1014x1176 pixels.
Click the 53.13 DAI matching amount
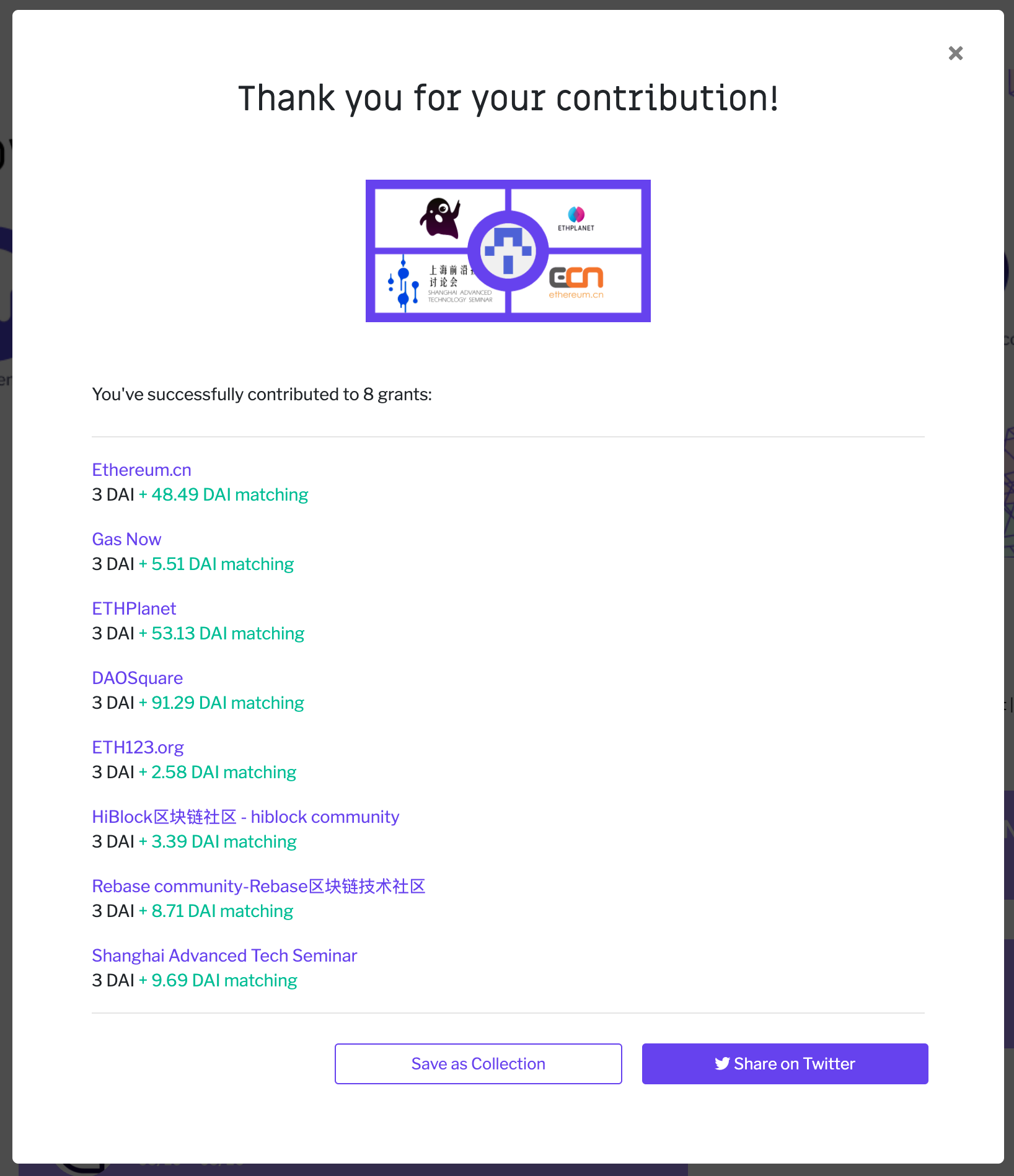pos(222,633)
